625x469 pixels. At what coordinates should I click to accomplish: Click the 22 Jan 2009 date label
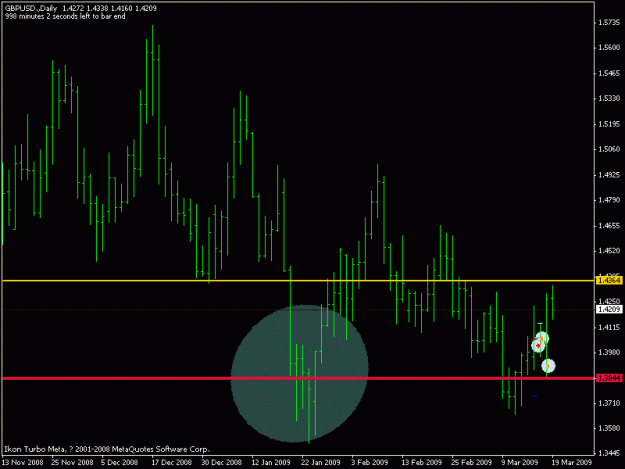(321, 462)
